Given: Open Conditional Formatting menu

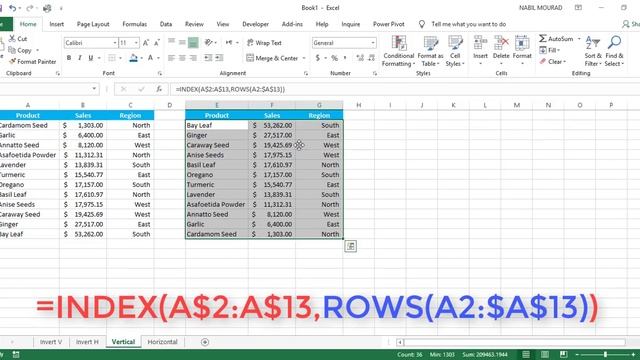Looking at the screenshot, I should [398, 51].
